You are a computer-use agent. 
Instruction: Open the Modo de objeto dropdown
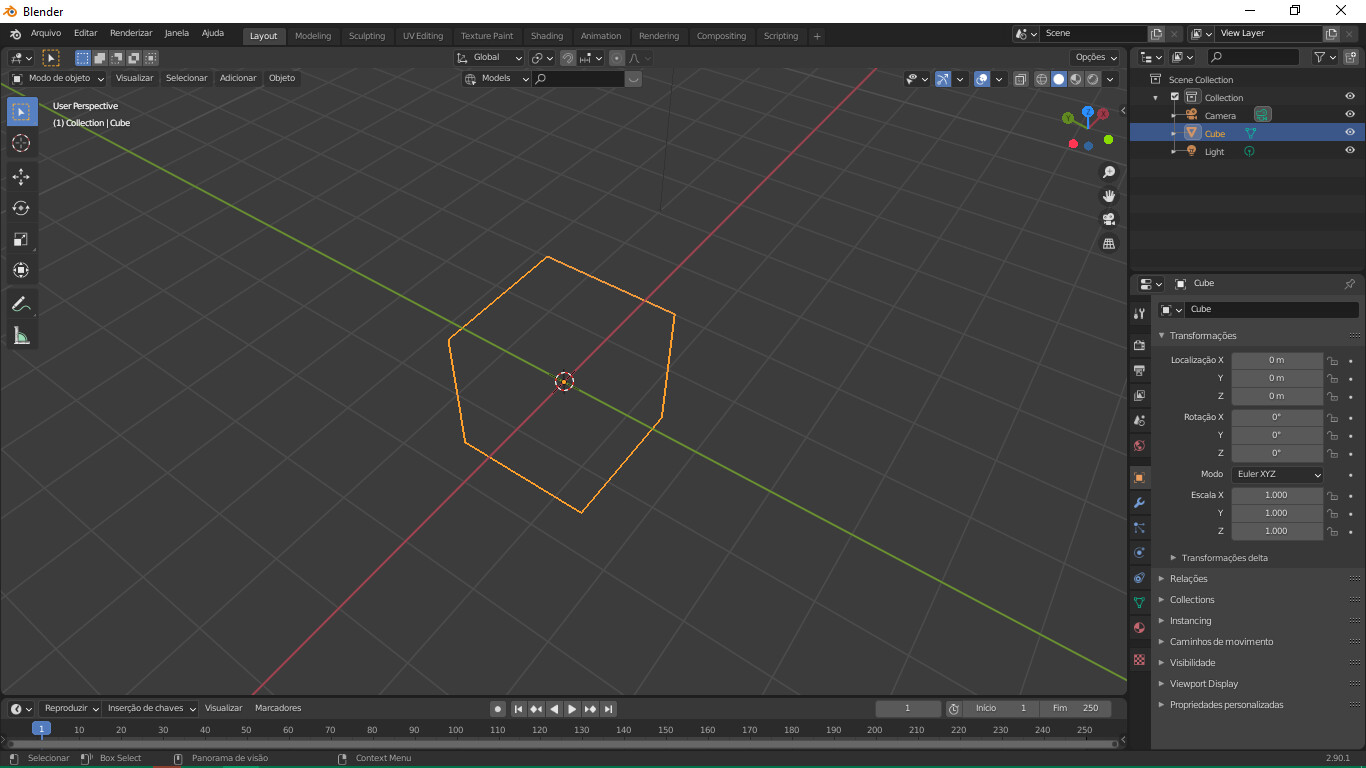click(57, 78)
